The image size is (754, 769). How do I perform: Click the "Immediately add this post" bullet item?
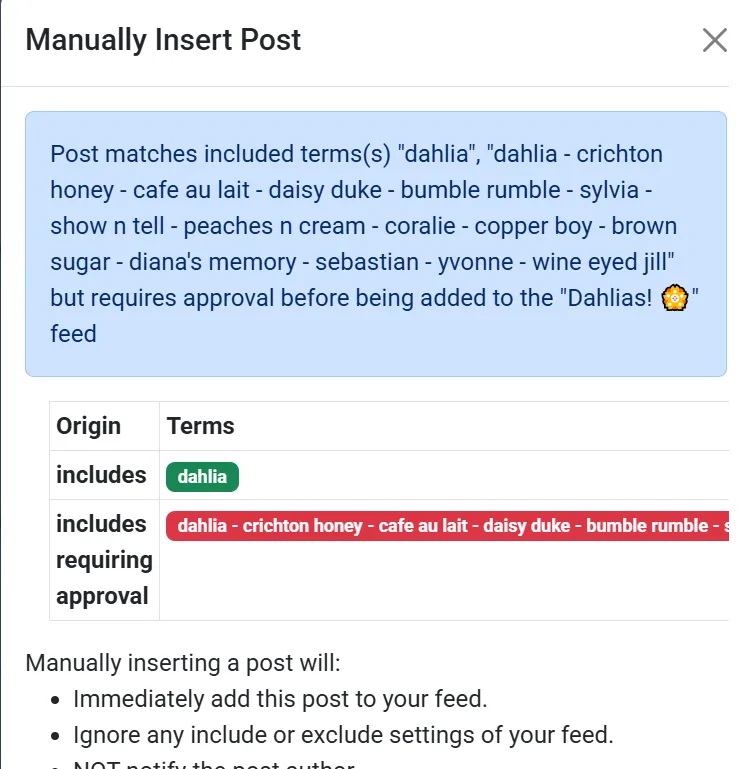pyautogui.click(x=280, y=699)
